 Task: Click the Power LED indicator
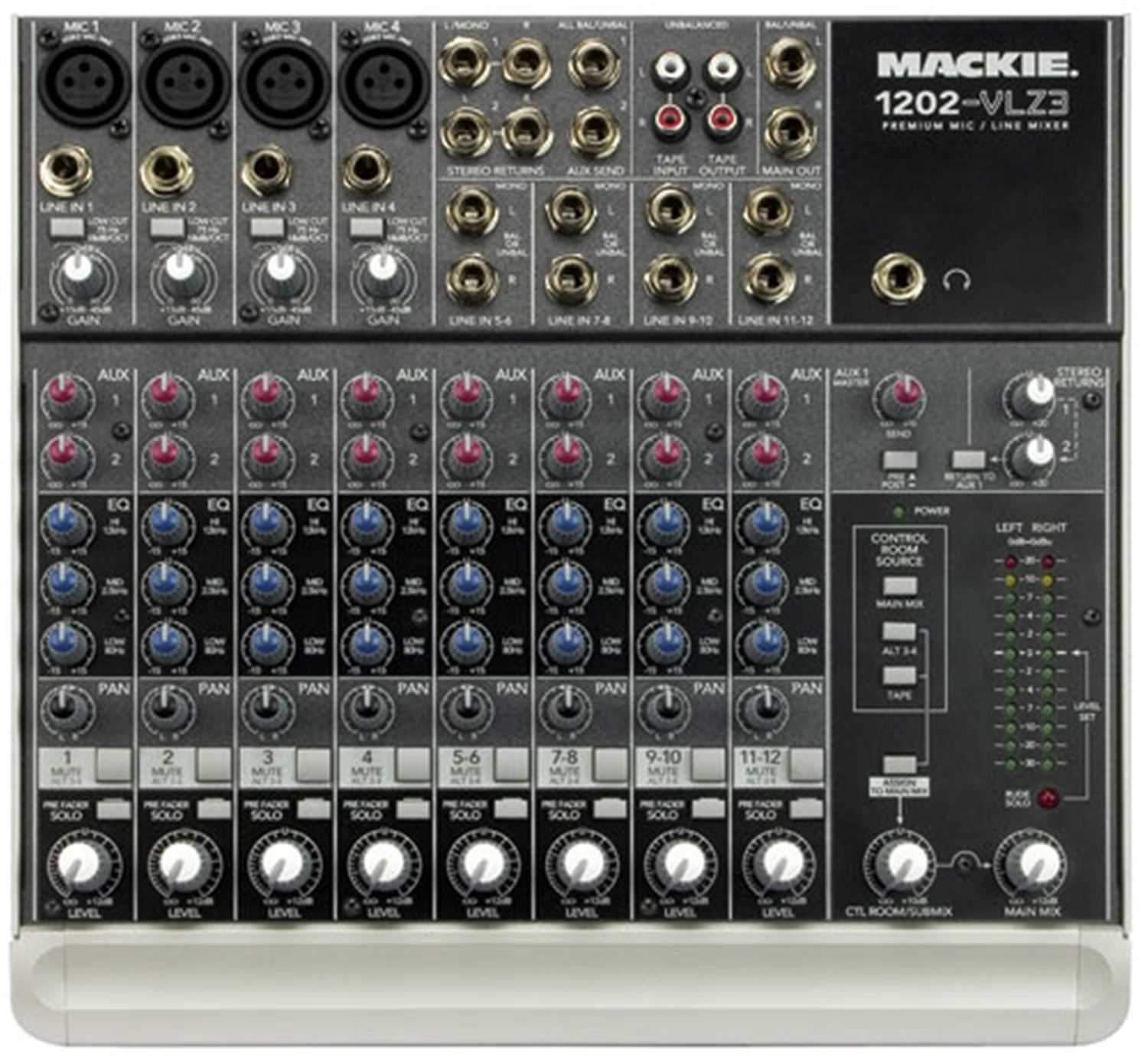[x=899, y=511]
